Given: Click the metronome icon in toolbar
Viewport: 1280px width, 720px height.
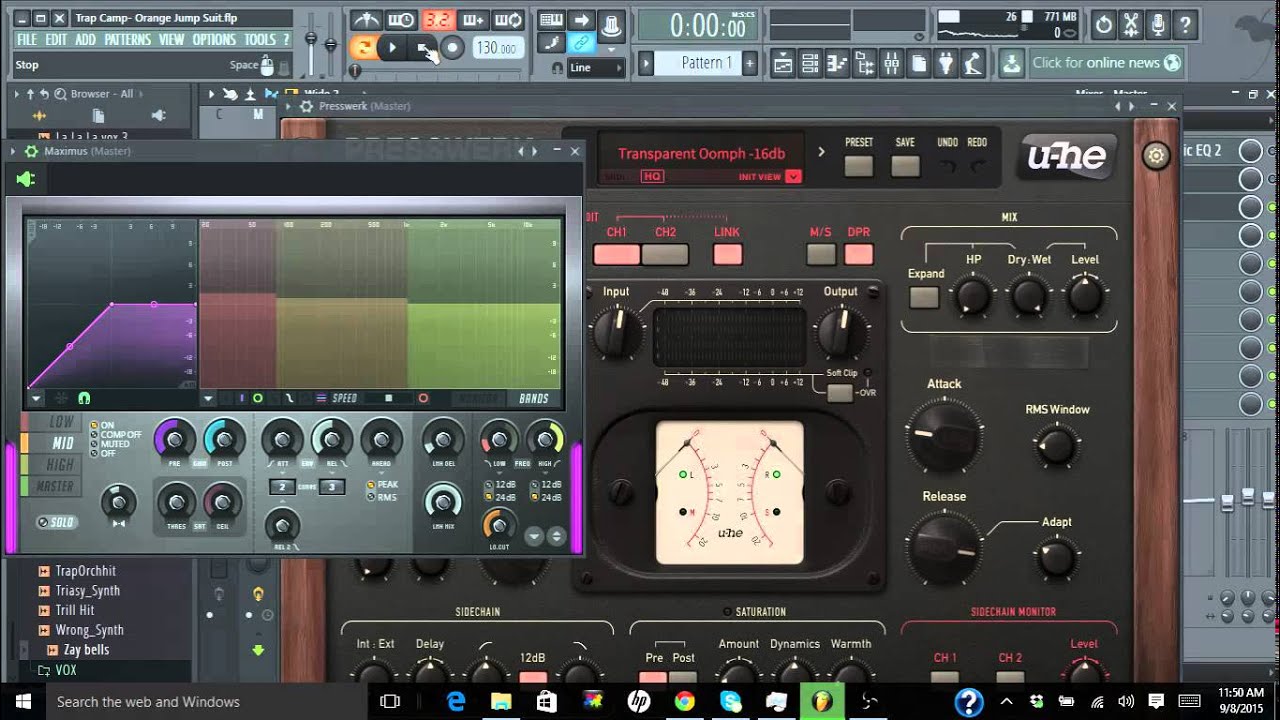Looking at the screenshot, I should (x=366, y=20).
